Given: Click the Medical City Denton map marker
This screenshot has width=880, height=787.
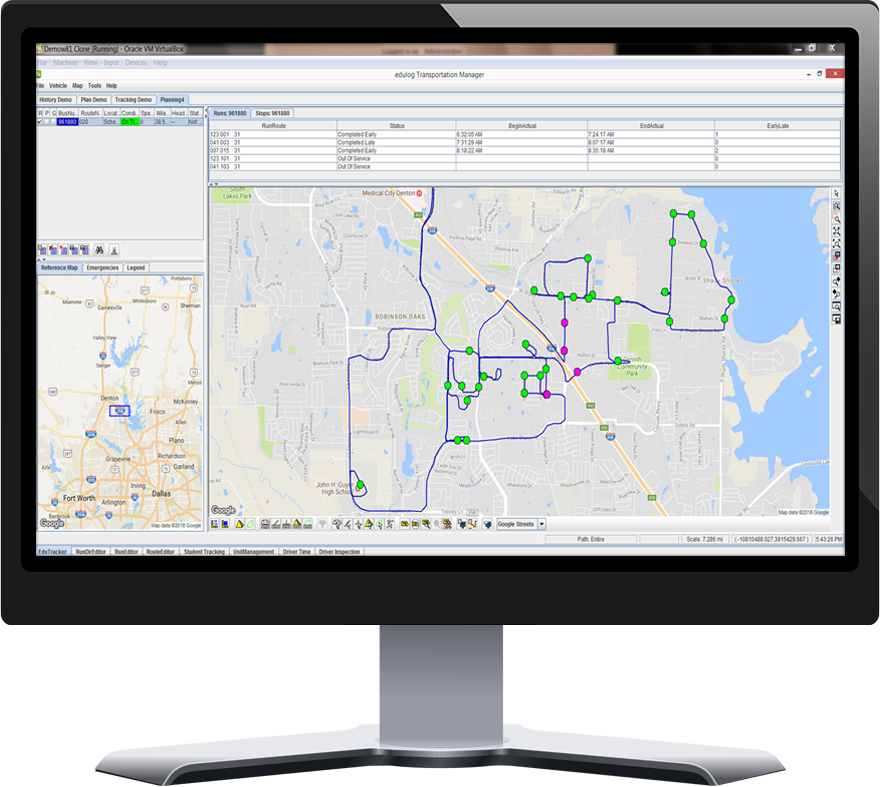Looking at the screenshot, I should [x=419, y=193].
